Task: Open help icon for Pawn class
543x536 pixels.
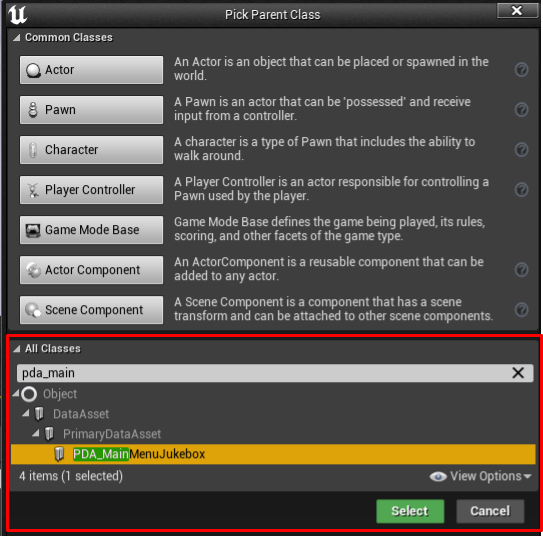Action: pyautogui.click(x=521, y=110)
